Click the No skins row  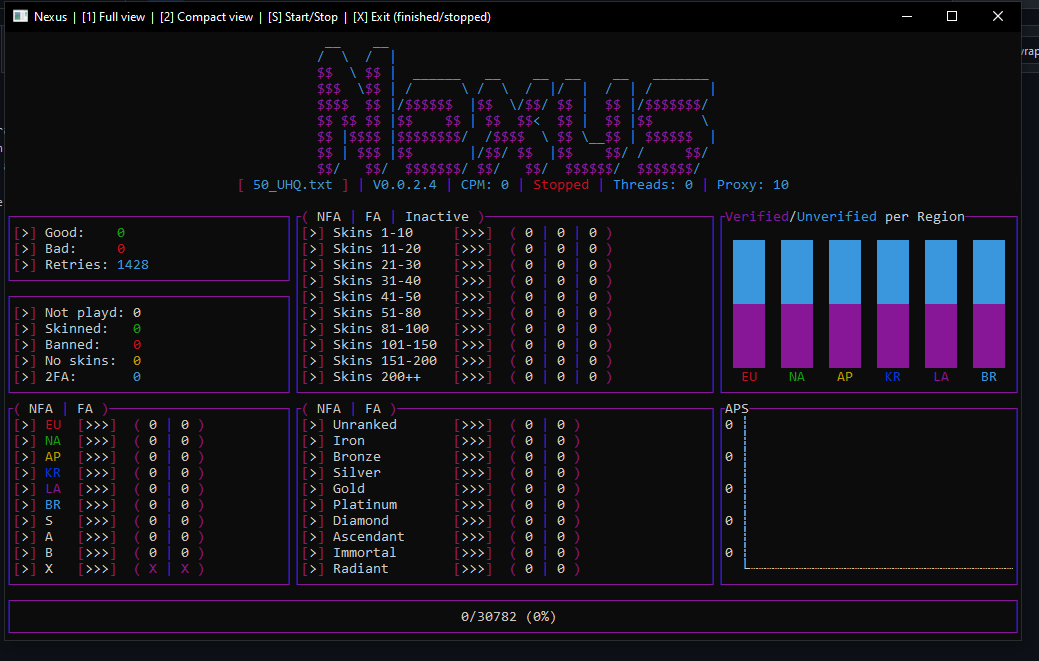pos(78,360)
